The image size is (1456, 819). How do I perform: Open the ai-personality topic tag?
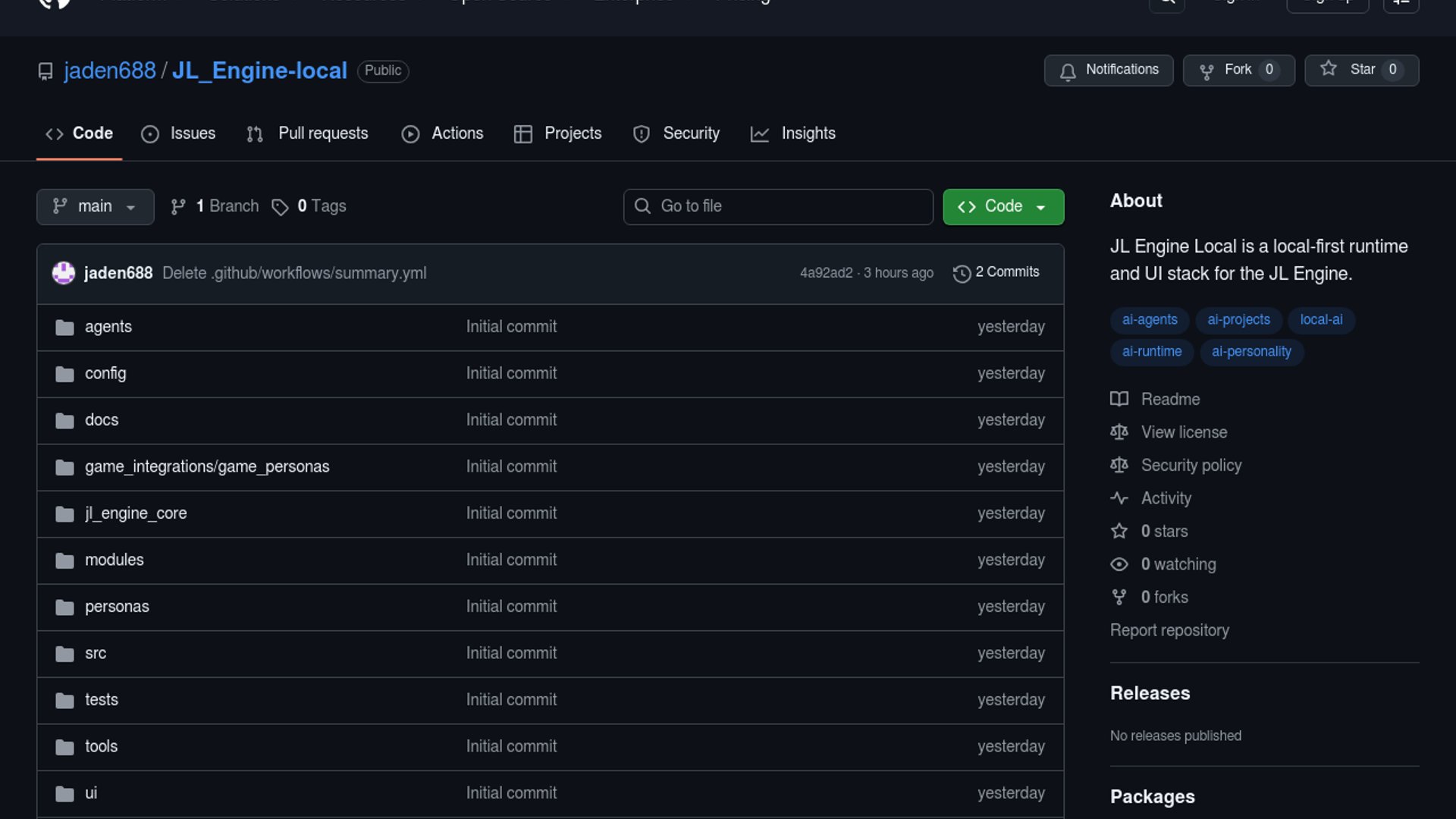1251,352
